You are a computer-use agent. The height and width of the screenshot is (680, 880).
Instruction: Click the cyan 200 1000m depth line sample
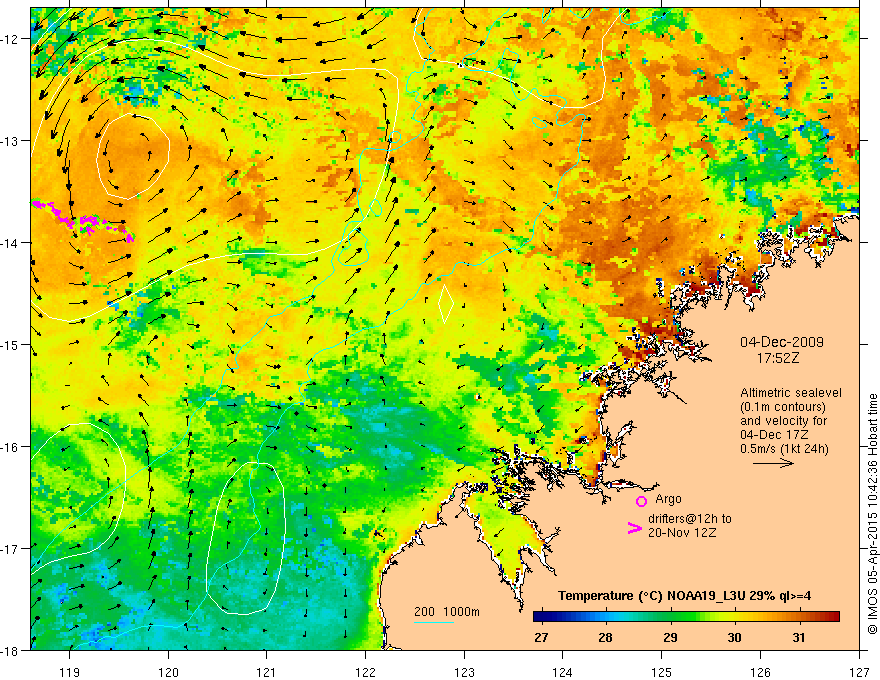(433, 622)
